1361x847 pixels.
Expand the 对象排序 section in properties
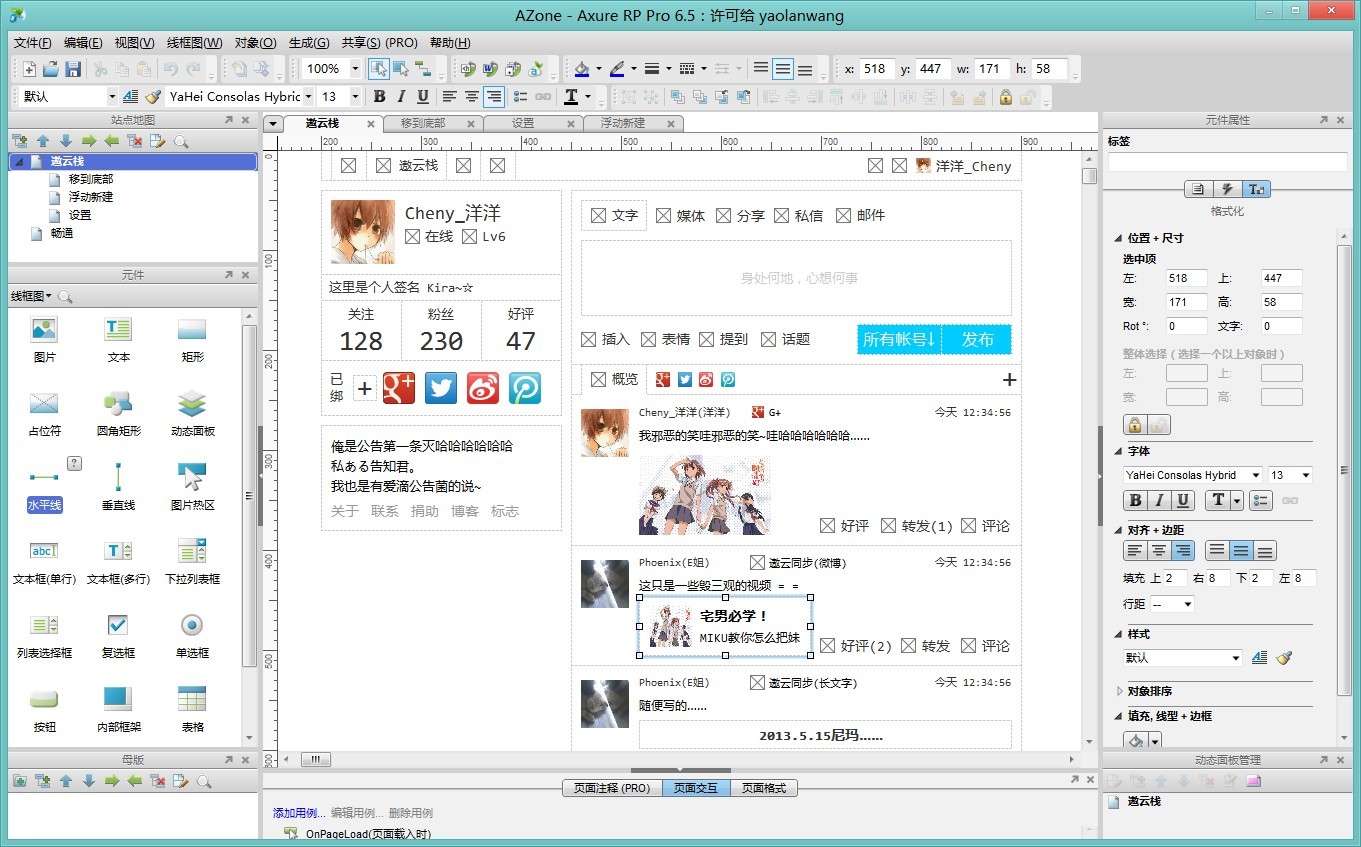(x=1119, y=691)
